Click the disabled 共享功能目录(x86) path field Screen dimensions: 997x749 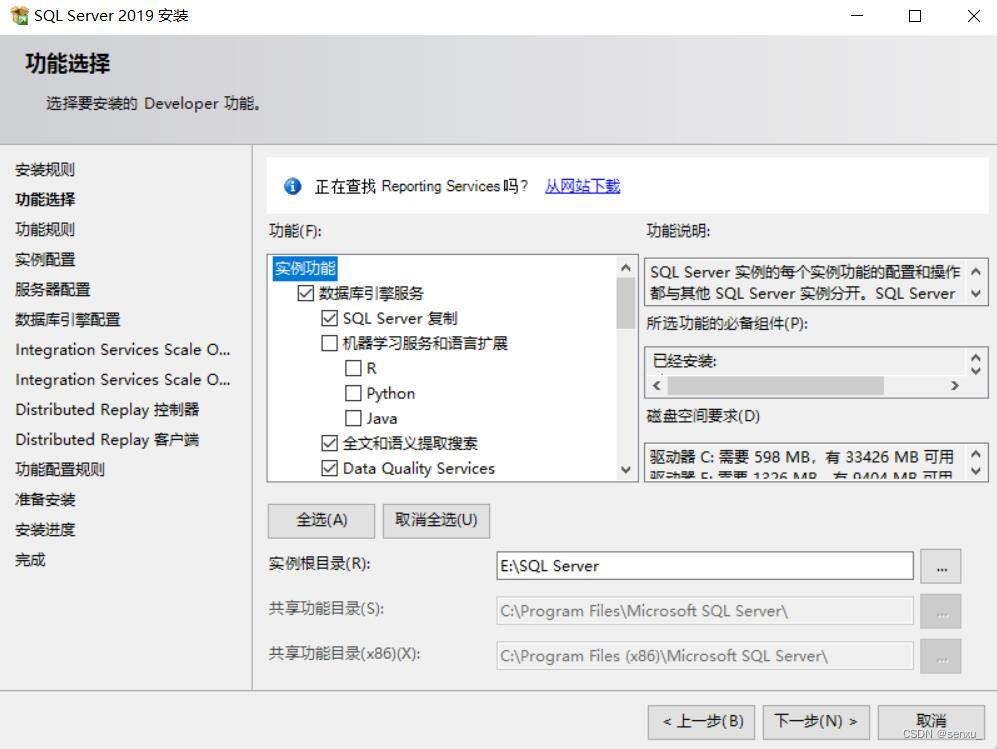click(705, 656)
